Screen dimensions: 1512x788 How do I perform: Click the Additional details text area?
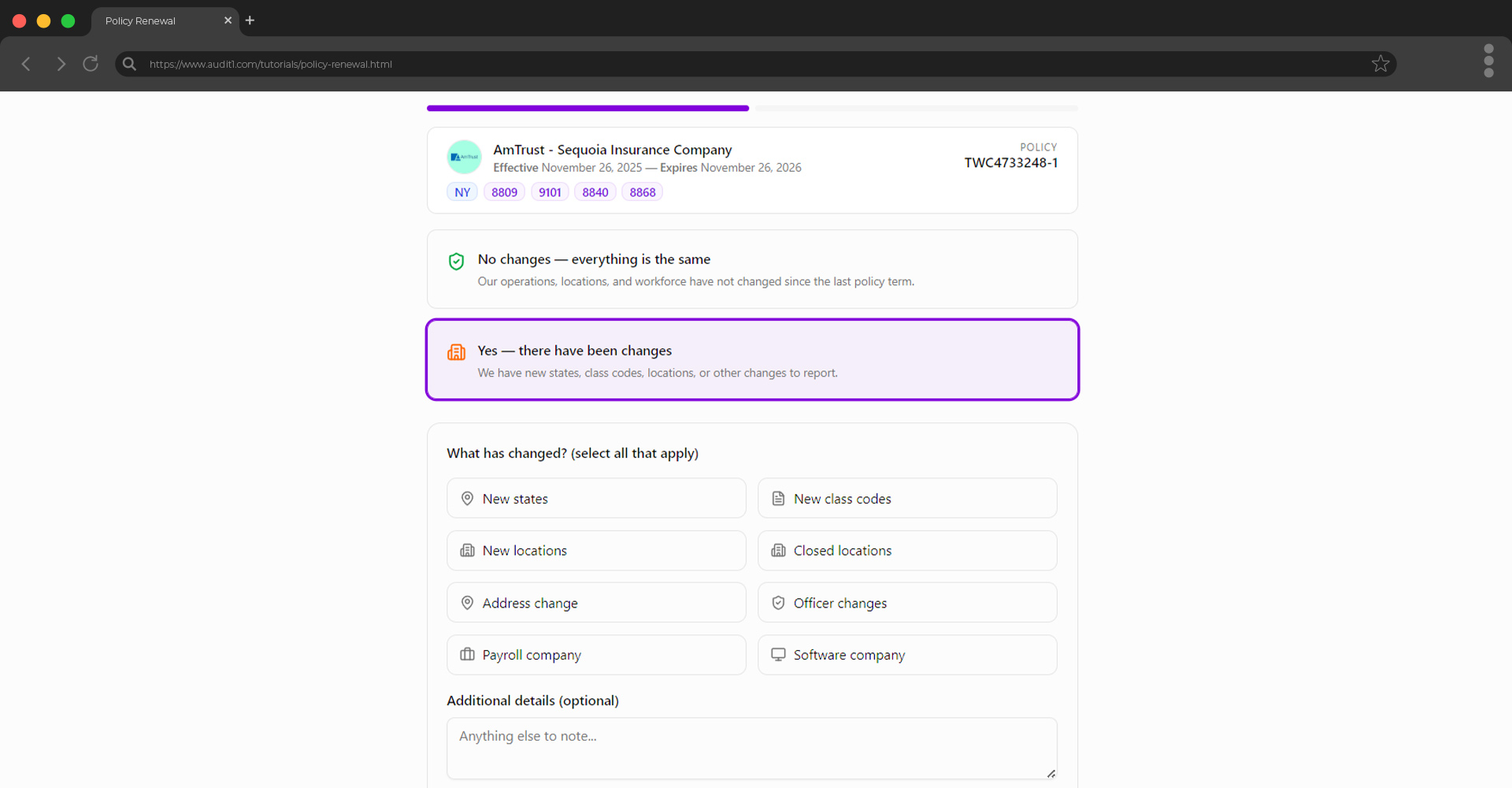[752, 747]
